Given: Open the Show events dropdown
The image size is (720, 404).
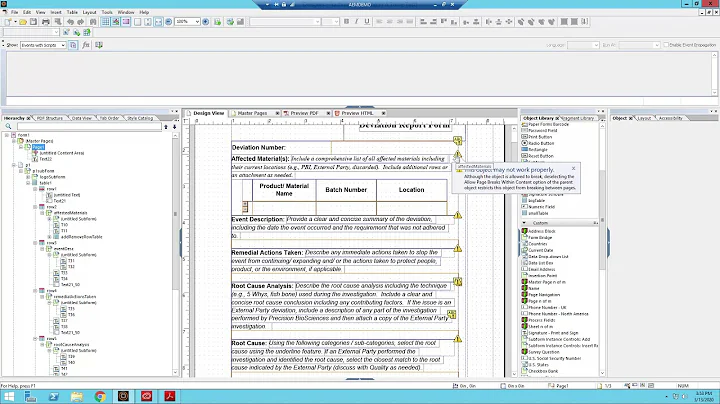Looking at the screenshot, I should click(x=63, y=45).
